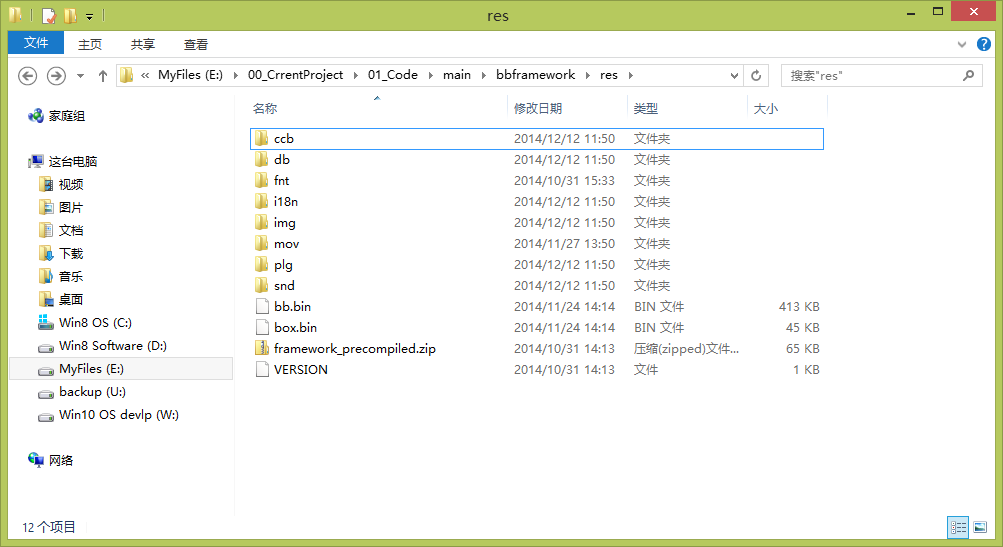This screenshot has width=1003, height=547.
Task: Open recent locations dropdown arrow
Action: [x=80, y=75]
